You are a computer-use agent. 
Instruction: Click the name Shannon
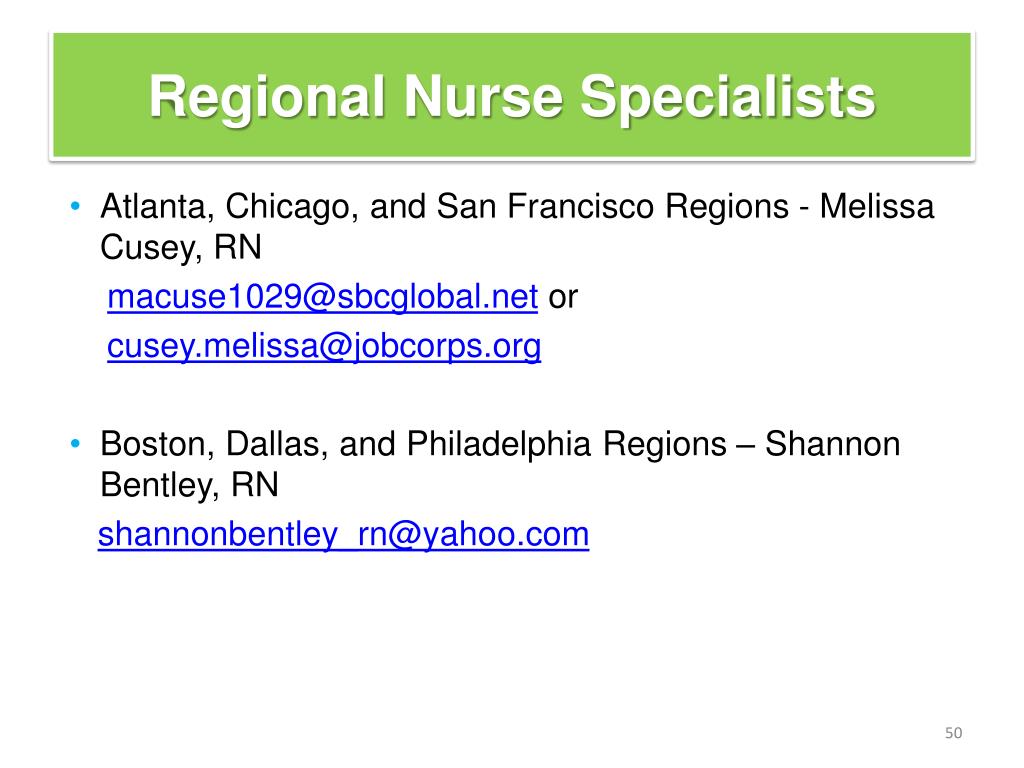pyautogui.click(x=833, y=445)
